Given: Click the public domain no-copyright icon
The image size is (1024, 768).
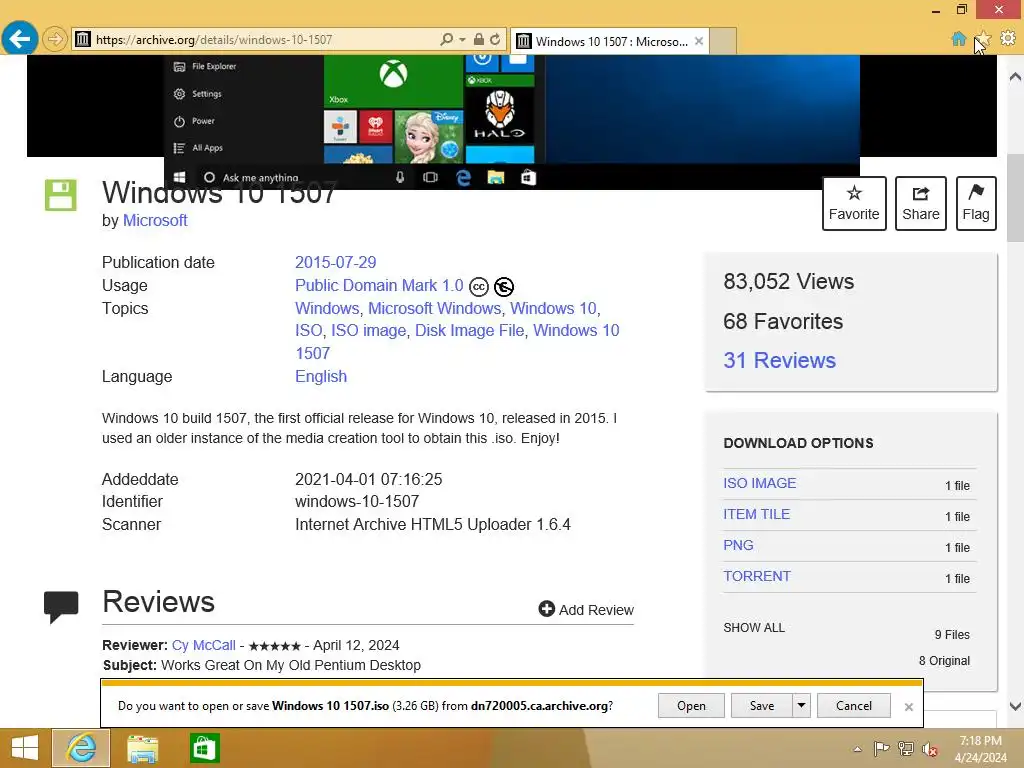Looking at the screenshot, I should [x=504, y=287].
